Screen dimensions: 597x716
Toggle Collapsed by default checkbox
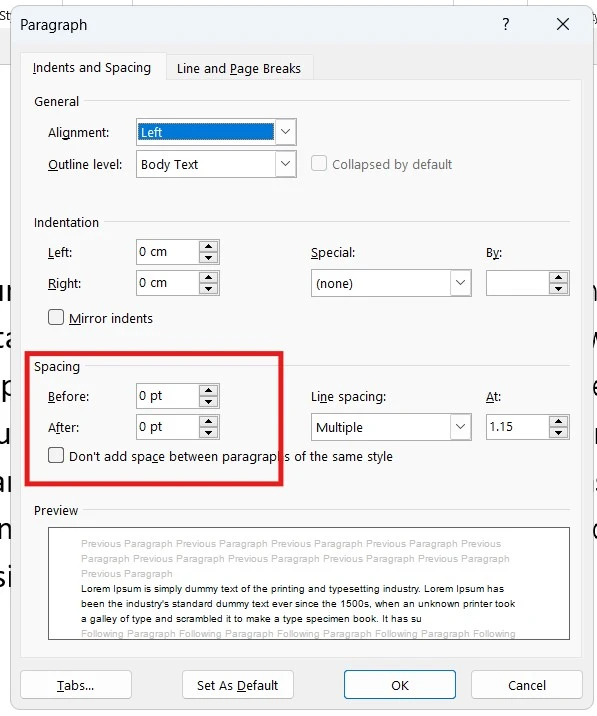[x=319, y=163]
